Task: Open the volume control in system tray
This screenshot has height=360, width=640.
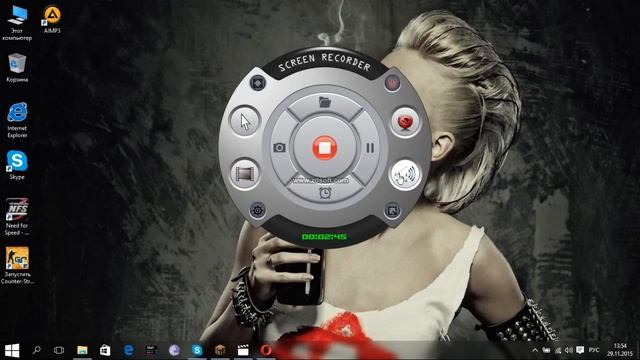Action: point(569,350)
